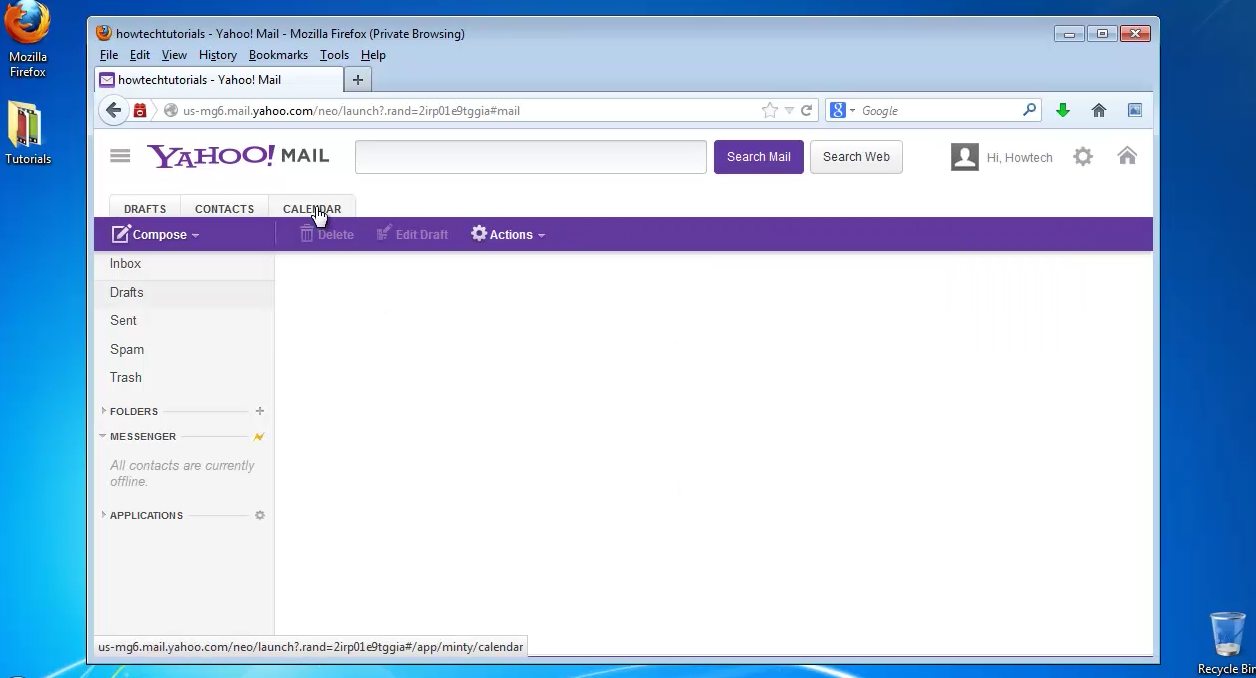Viewport: 1256px width, 678px height.
Task: Open Compose dropdown arrow
Action: pos(195,236)
